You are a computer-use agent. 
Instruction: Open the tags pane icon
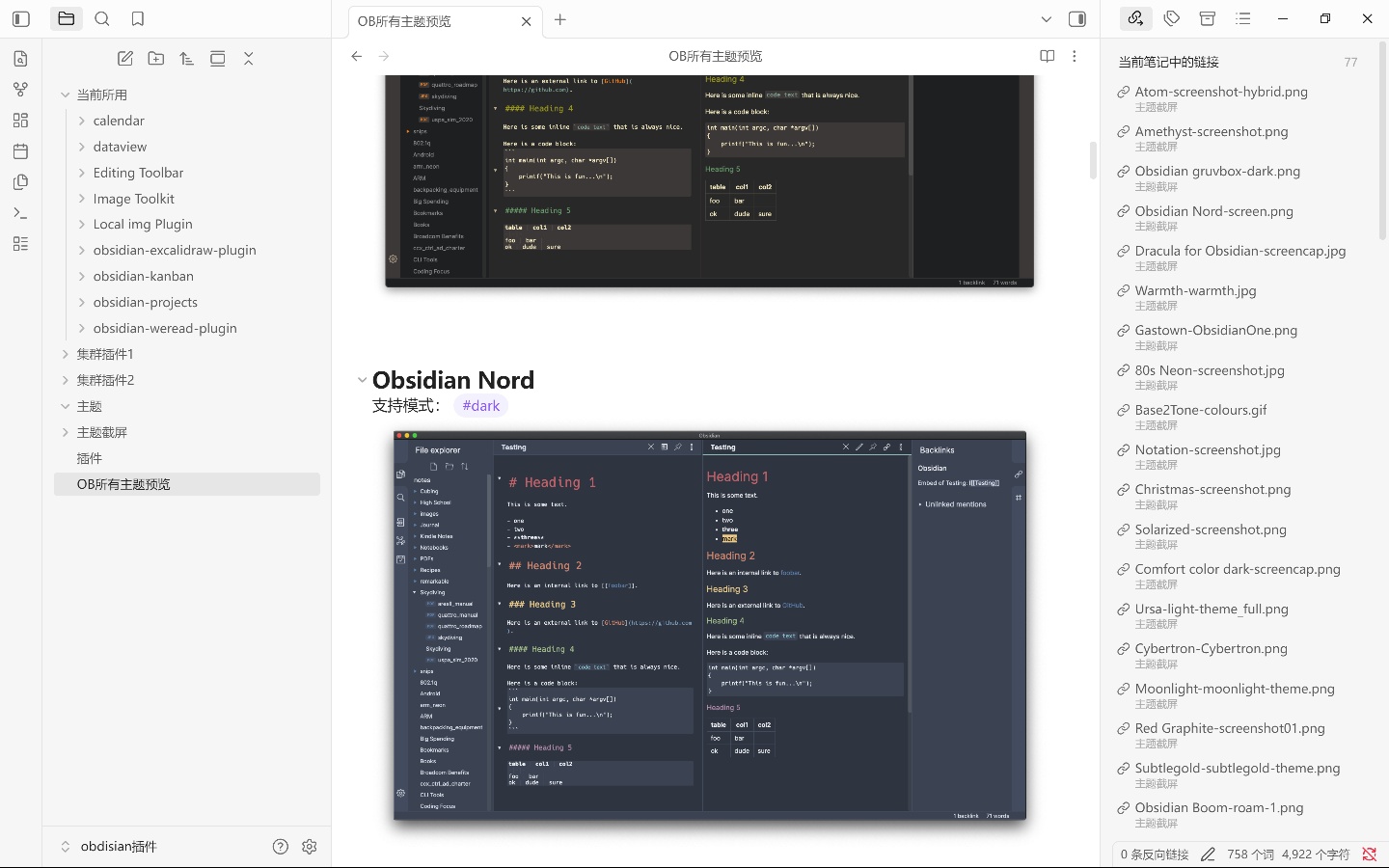click(x=1172, y=18)
